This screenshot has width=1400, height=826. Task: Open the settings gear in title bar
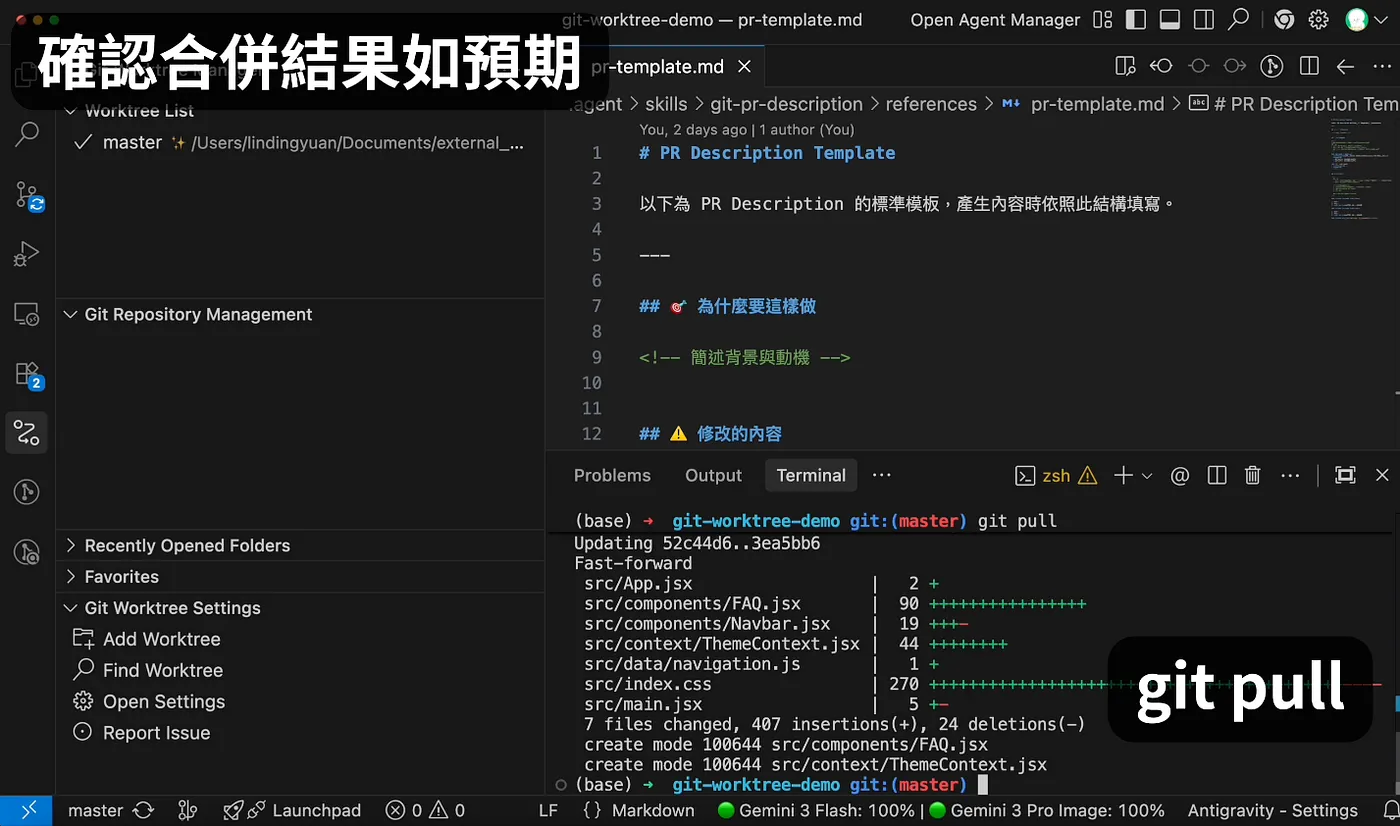pyautogui.click(x=1319, y=20)
